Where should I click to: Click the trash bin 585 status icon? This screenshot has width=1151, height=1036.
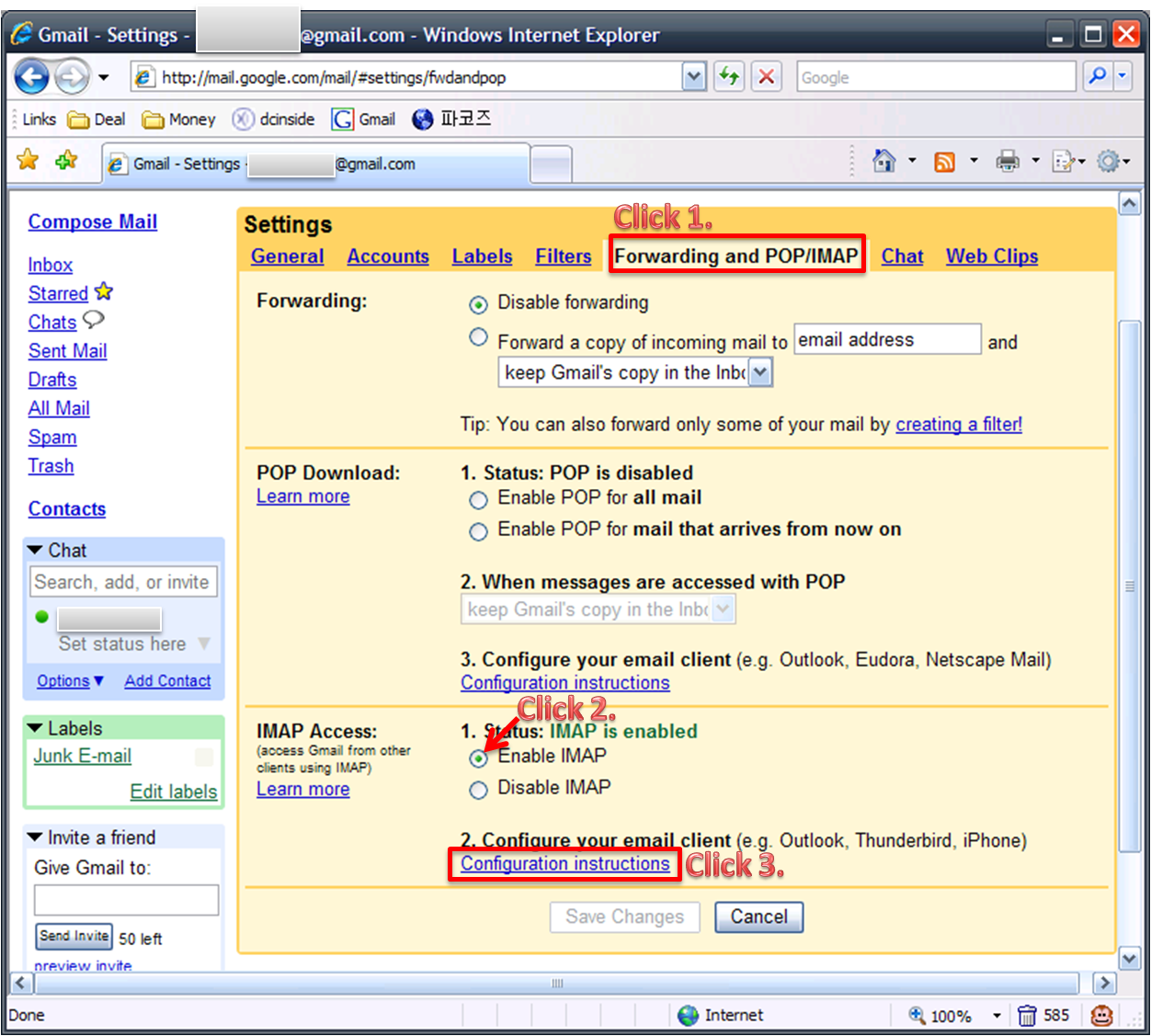click(1027, 1016)
